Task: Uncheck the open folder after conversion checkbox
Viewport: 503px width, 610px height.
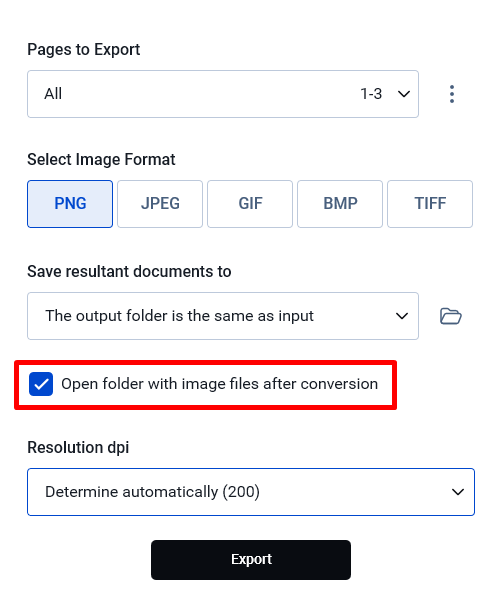Action: click(41, 384)
